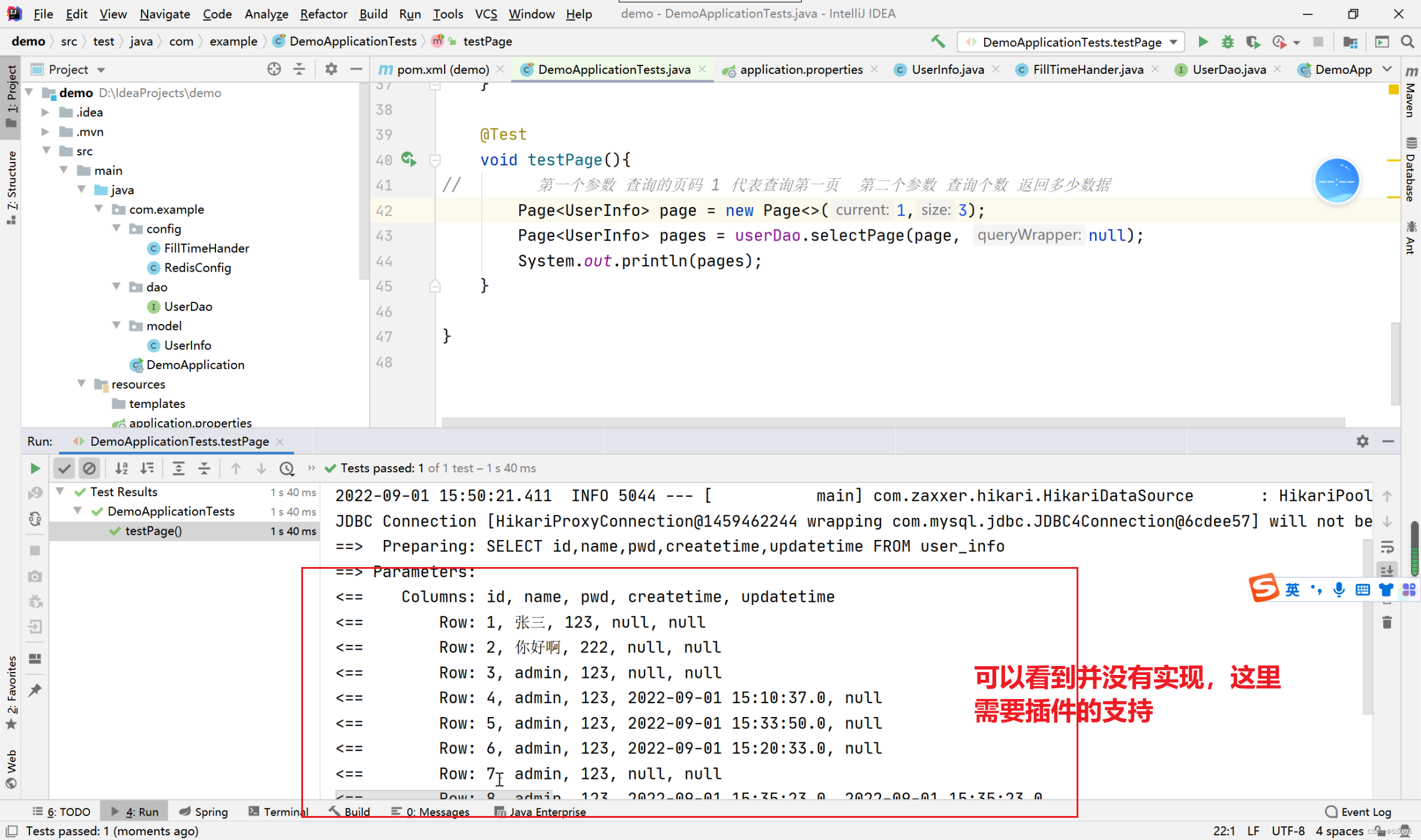This screenshot has height=840, width=1421.
Task: Collapse all in the Project panel
Action: (299, 69)
